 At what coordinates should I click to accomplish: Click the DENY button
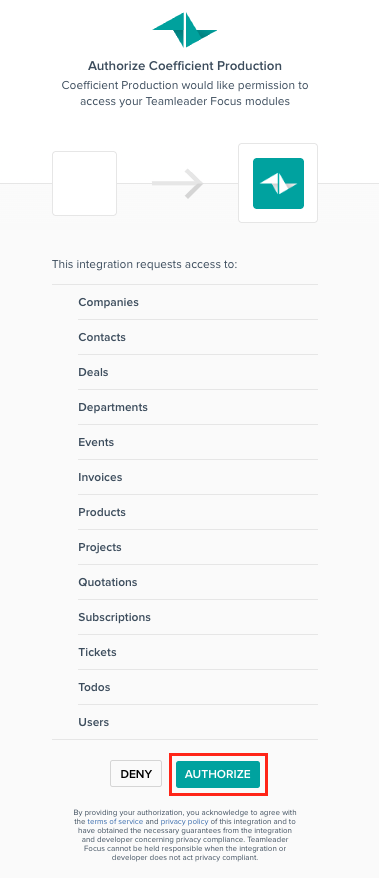pyautogui.click(x=136, y=774)
